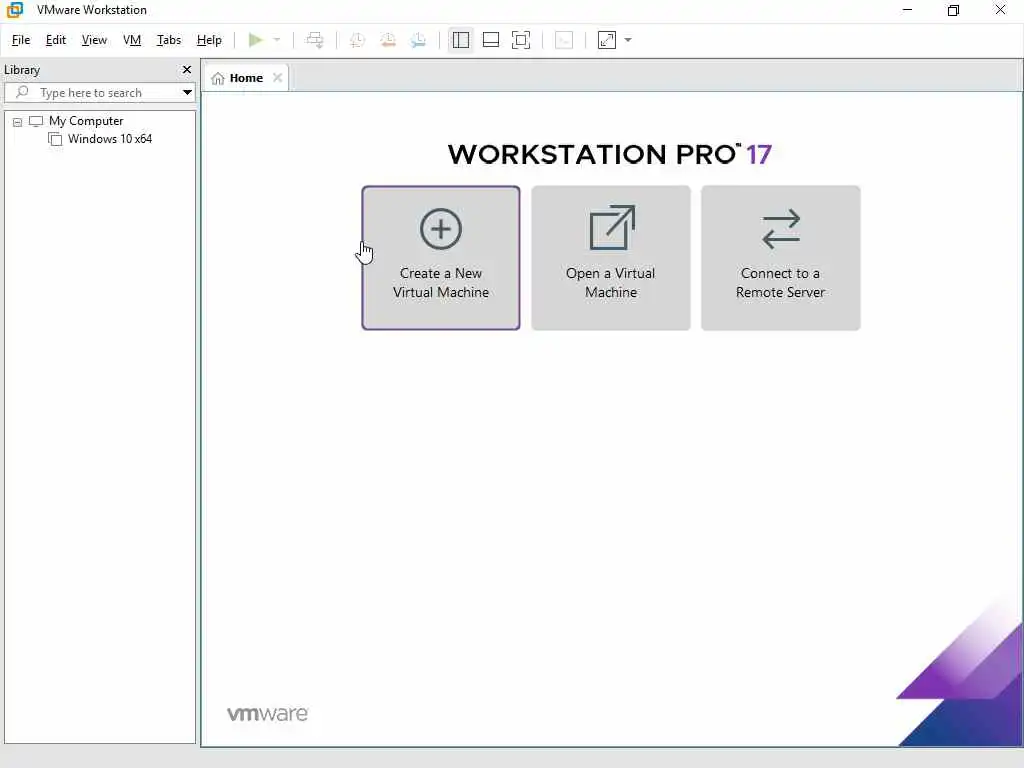Open the View menu
1024x768 pixels.
pos(94,40)
